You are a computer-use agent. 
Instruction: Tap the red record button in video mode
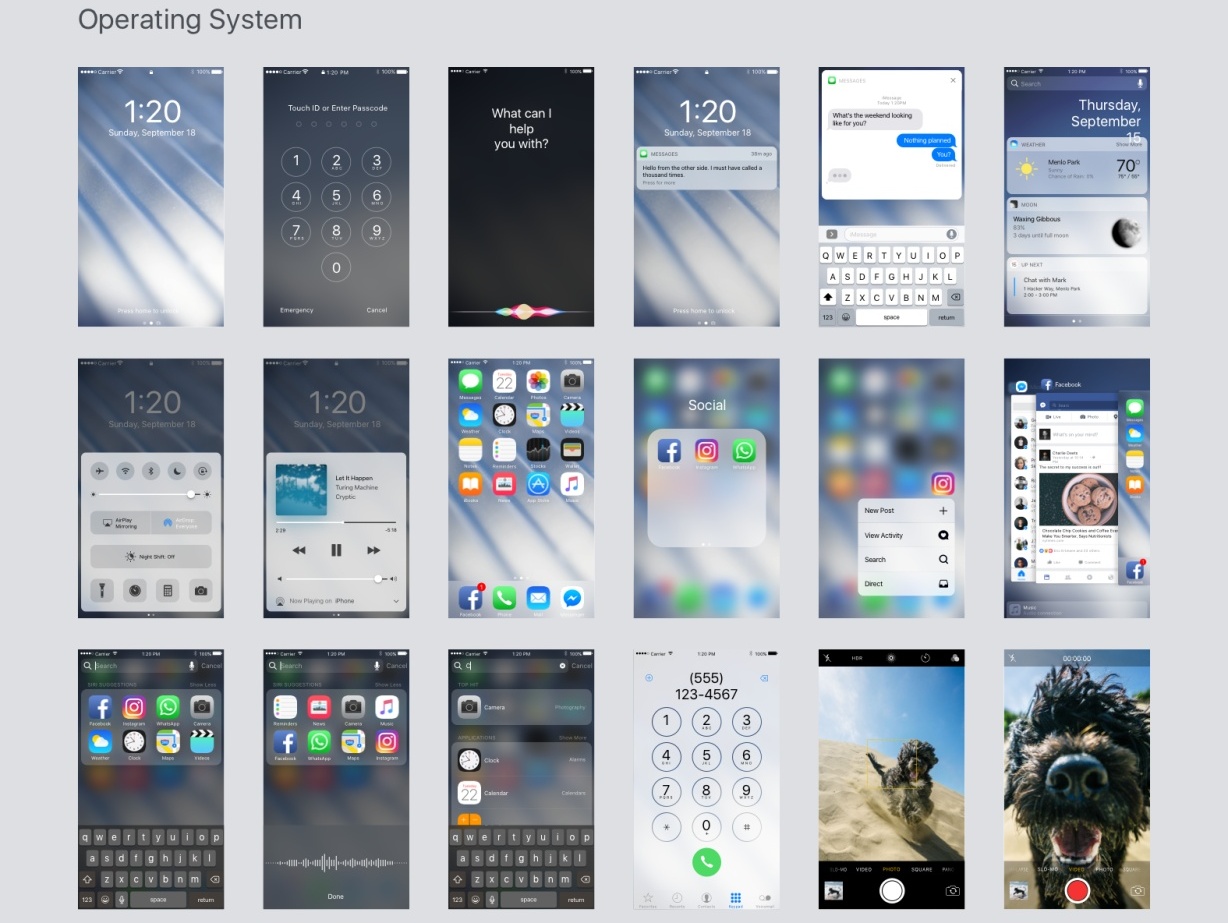tap(1076, 890)
